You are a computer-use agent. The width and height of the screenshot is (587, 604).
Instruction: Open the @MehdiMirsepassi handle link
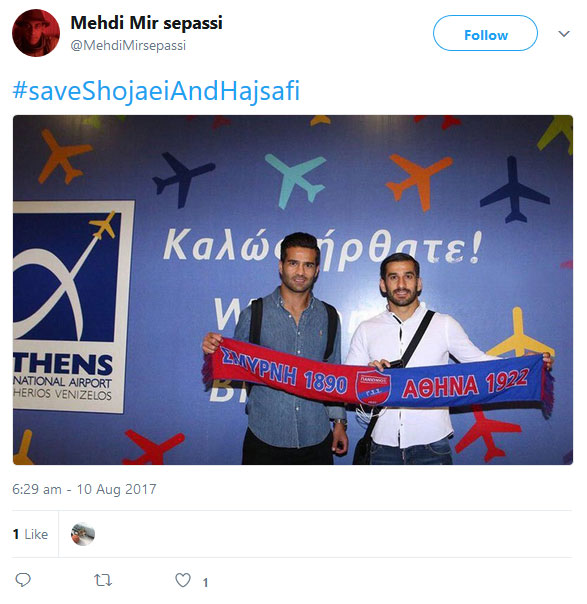[128, 45]
